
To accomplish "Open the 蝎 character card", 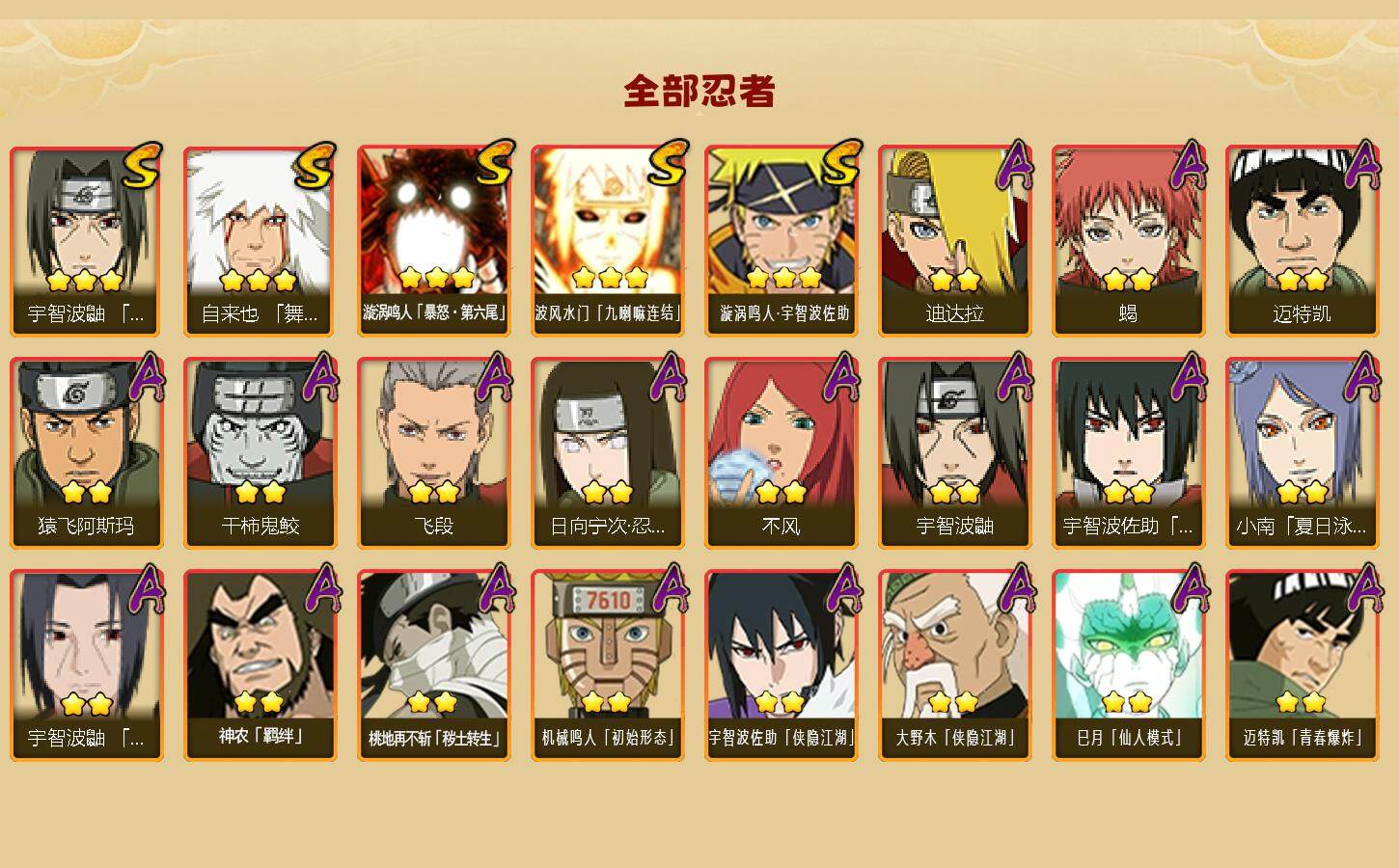I will pos(1128,241).
